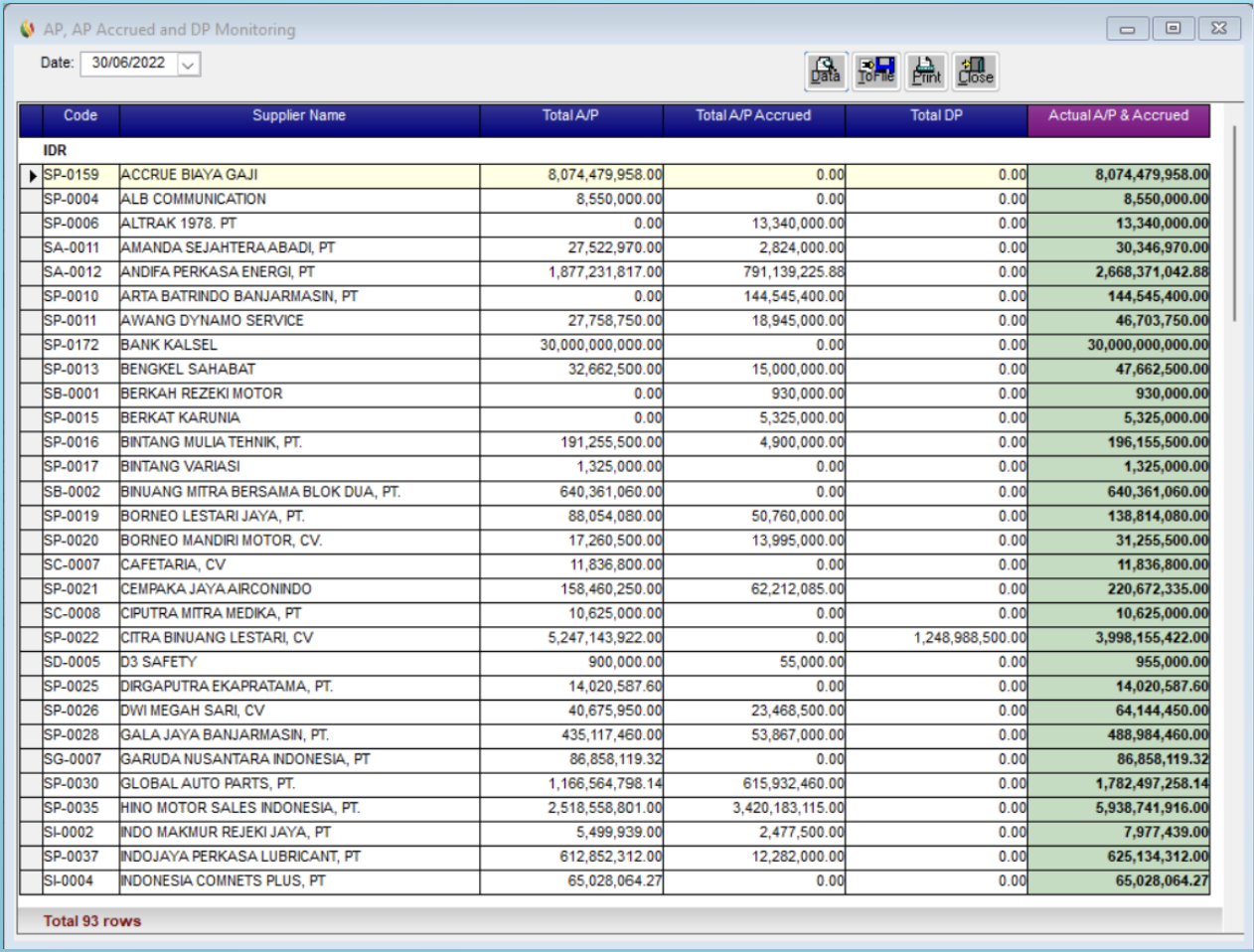Click the Data toolbar icon

point(826,72)
